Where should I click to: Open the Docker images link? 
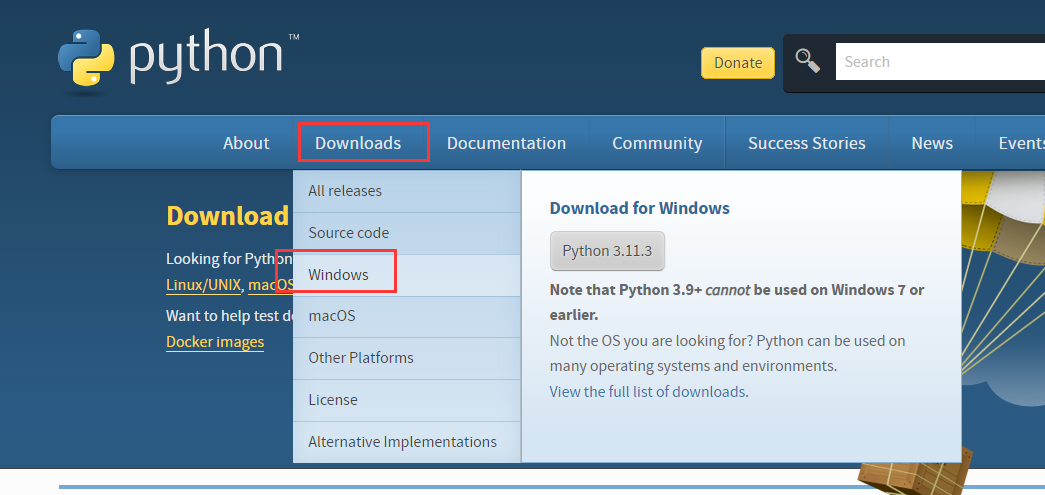(215, 342)
